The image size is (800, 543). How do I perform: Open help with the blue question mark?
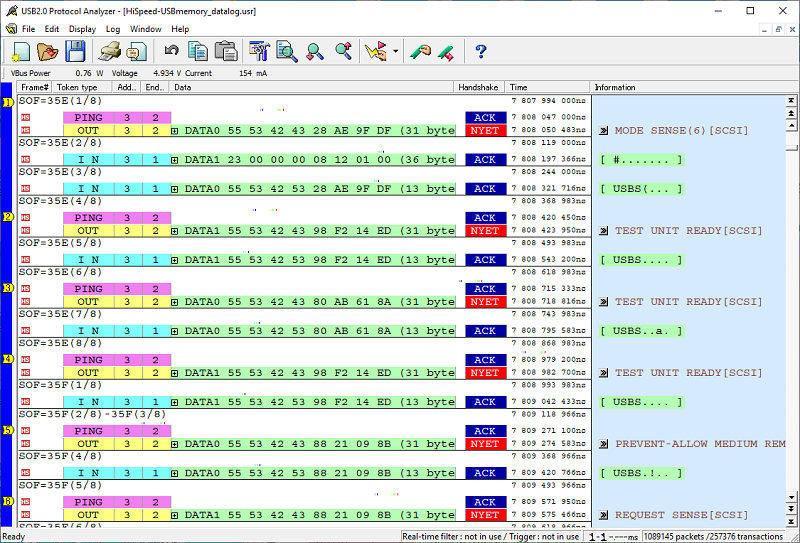[x=480, y=52]
